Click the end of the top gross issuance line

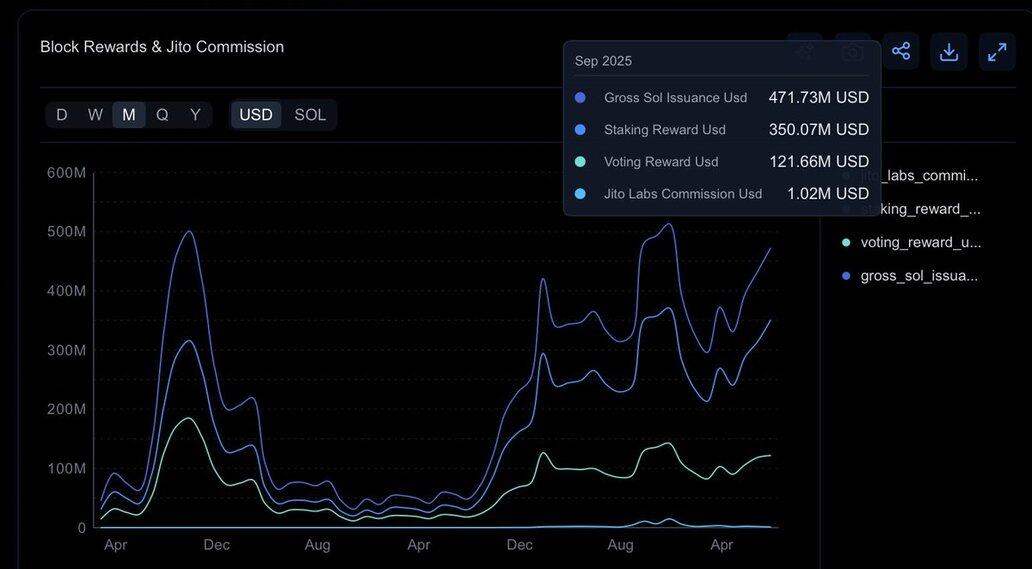point(770,248)
